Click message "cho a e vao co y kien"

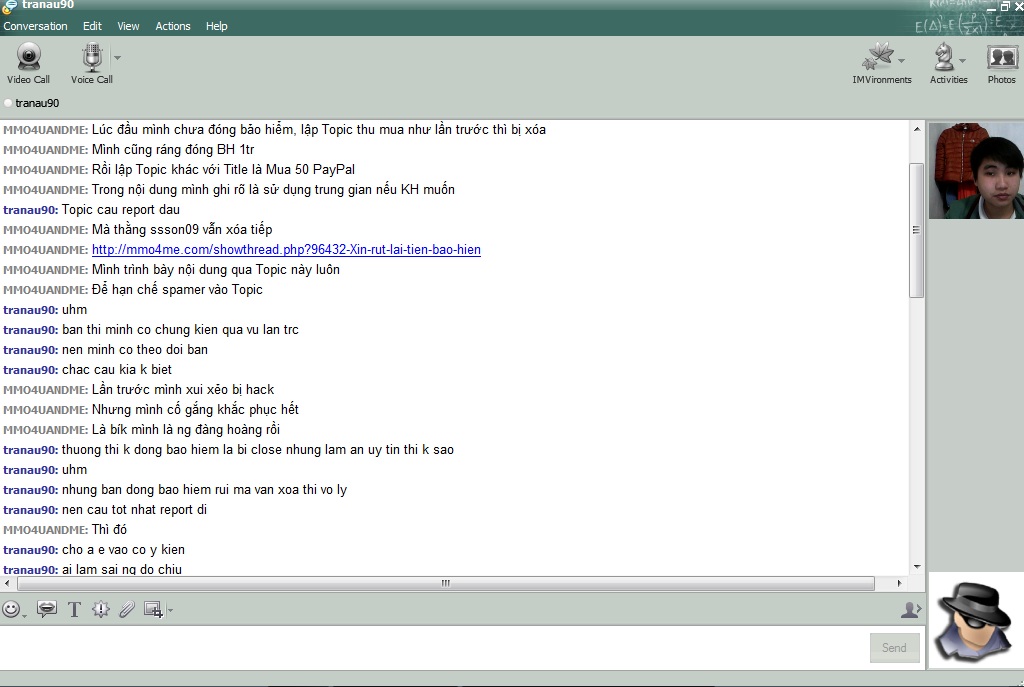(123, 550)
